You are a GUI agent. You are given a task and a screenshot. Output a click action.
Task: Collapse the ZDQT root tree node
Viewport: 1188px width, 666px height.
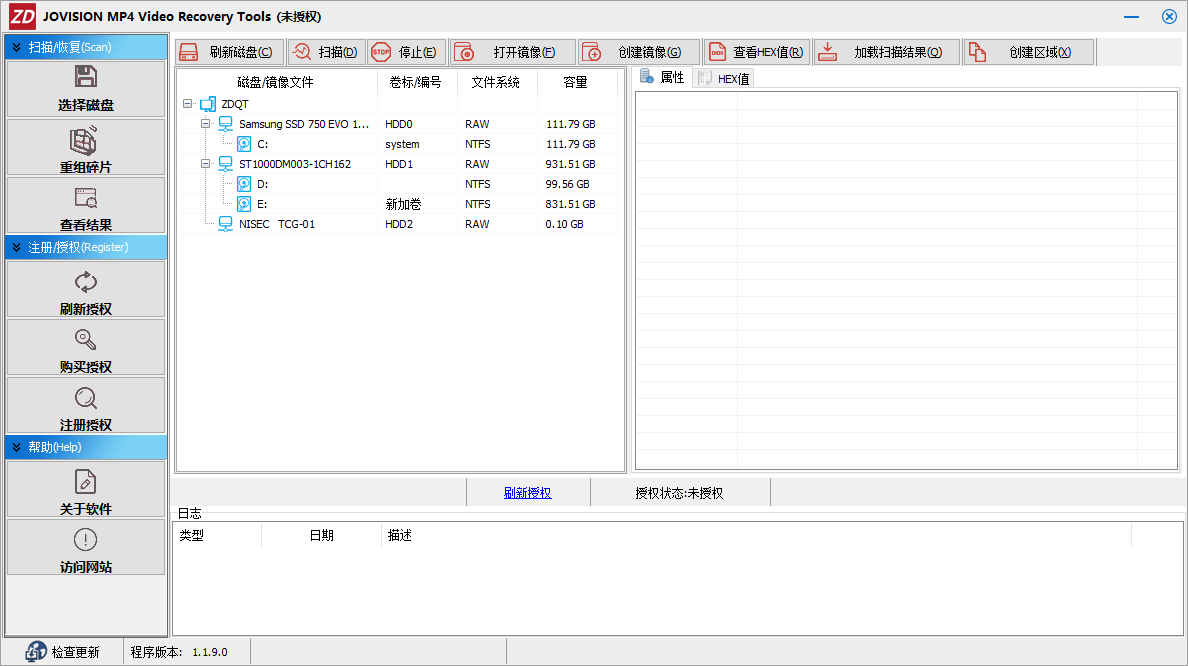[187, 104]
